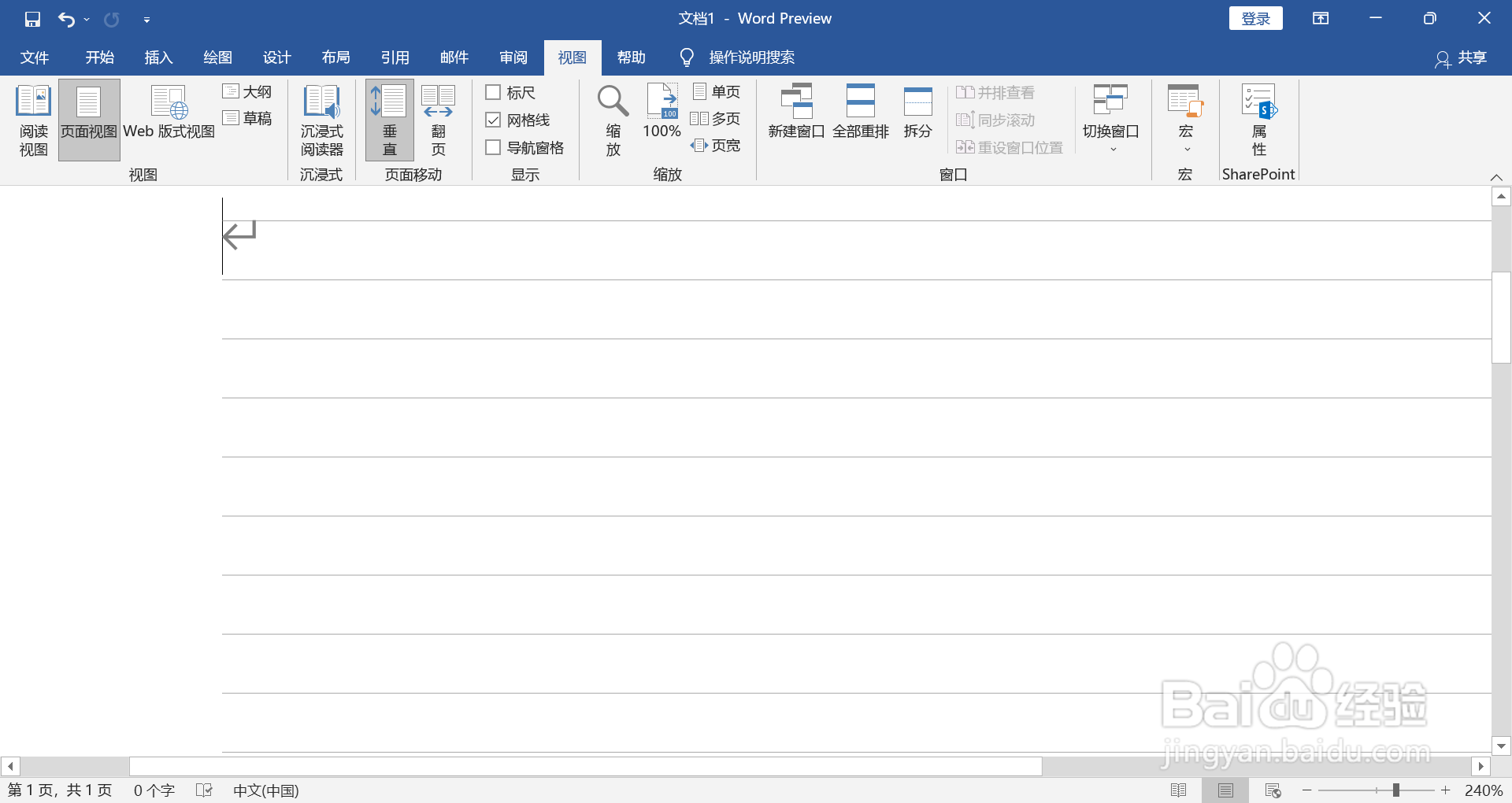Switch to print layout status bar icon
This screenshot has height=803, width=1512.
pyautogui.click(x=1225, y=790)
